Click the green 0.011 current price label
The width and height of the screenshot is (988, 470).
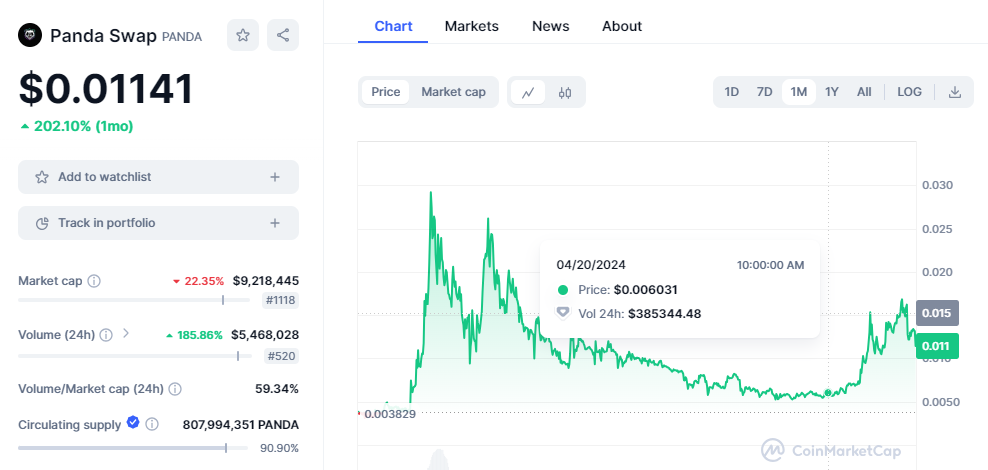pos(937,346)
